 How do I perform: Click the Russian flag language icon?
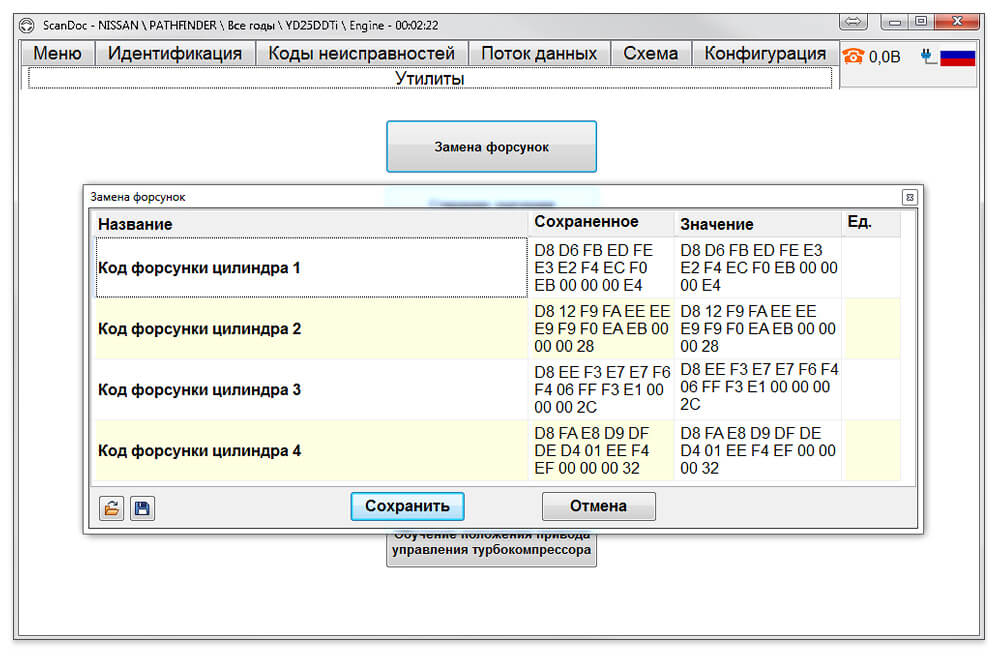pyautogui.click(x=957, y=57)
